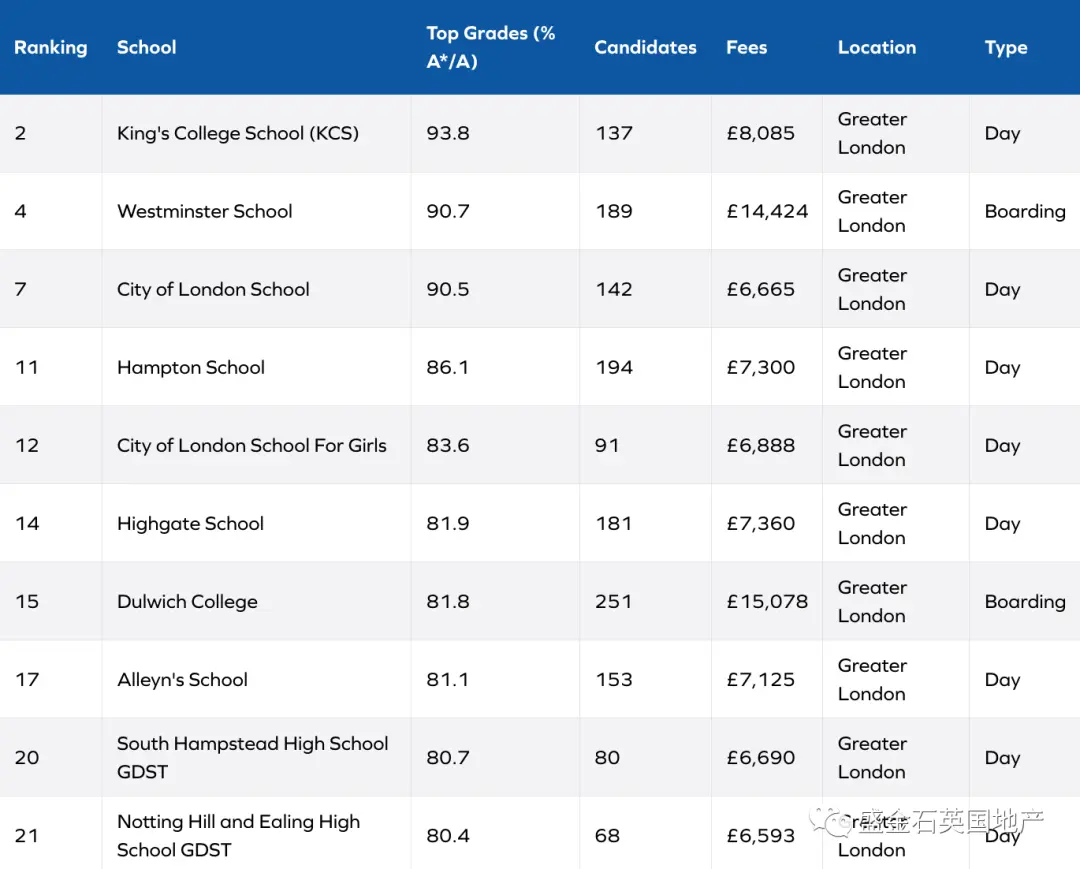
Task: Click South Hampstead High School GDST
Action: [x=253, y=757]
